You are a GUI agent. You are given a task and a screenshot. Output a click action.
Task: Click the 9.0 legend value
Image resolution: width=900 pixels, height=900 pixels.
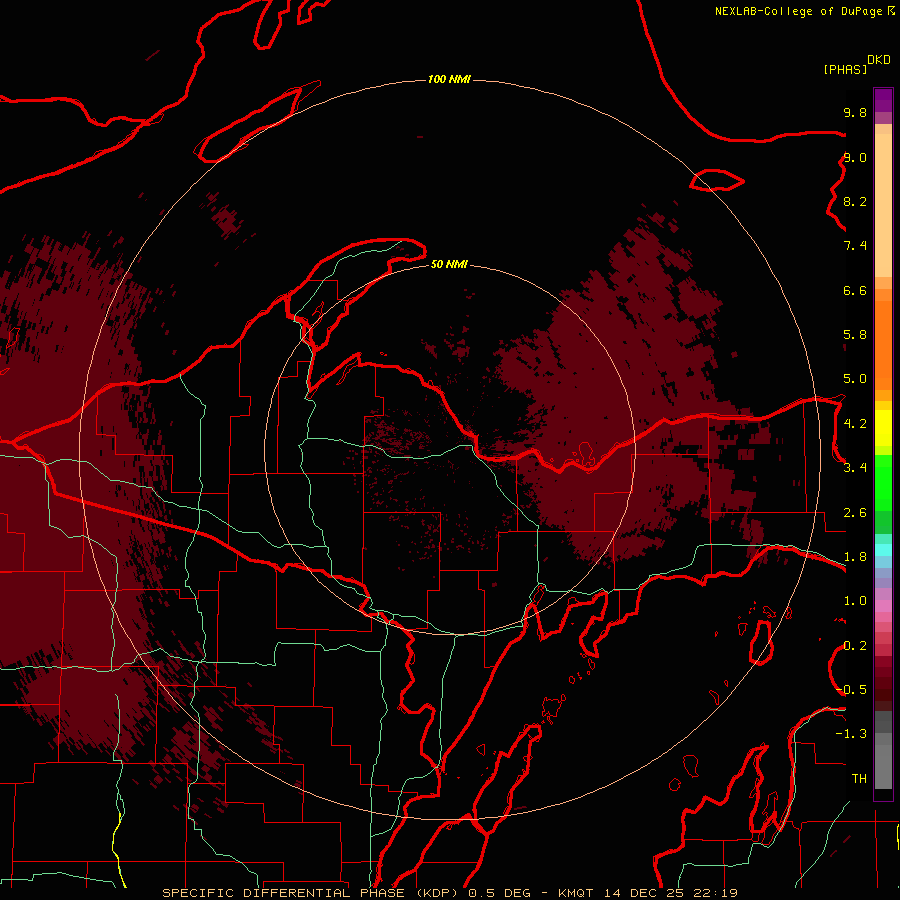[x=855, y=157]
